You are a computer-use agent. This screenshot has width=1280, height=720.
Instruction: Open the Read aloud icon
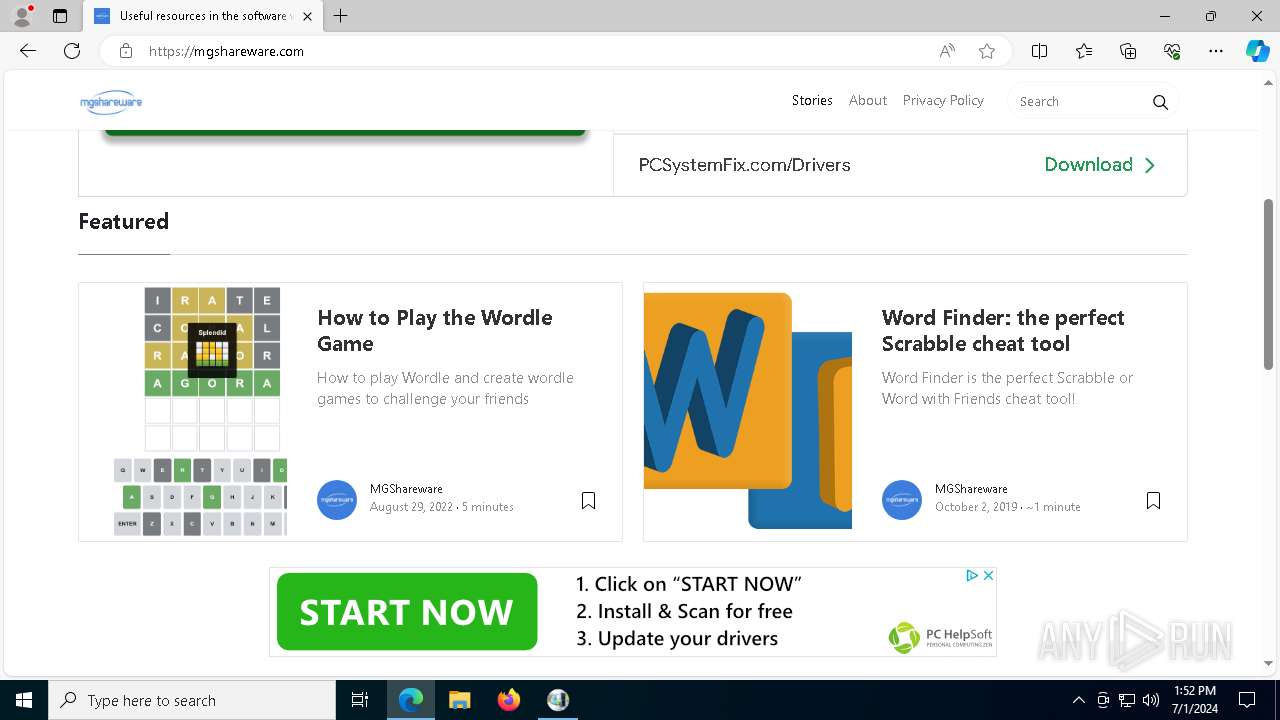pos(947,51)
